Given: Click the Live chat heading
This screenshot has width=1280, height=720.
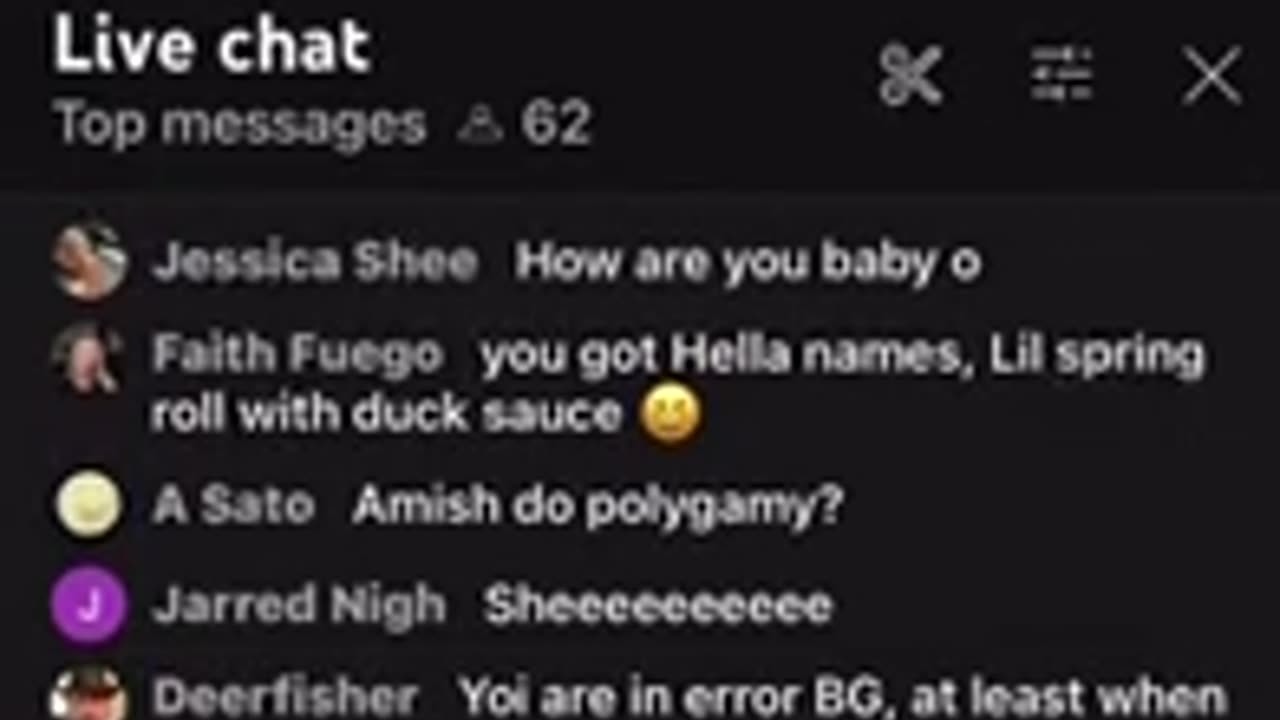Looking at the screenshot, I should pyautogui.click(x=212, y=45).
